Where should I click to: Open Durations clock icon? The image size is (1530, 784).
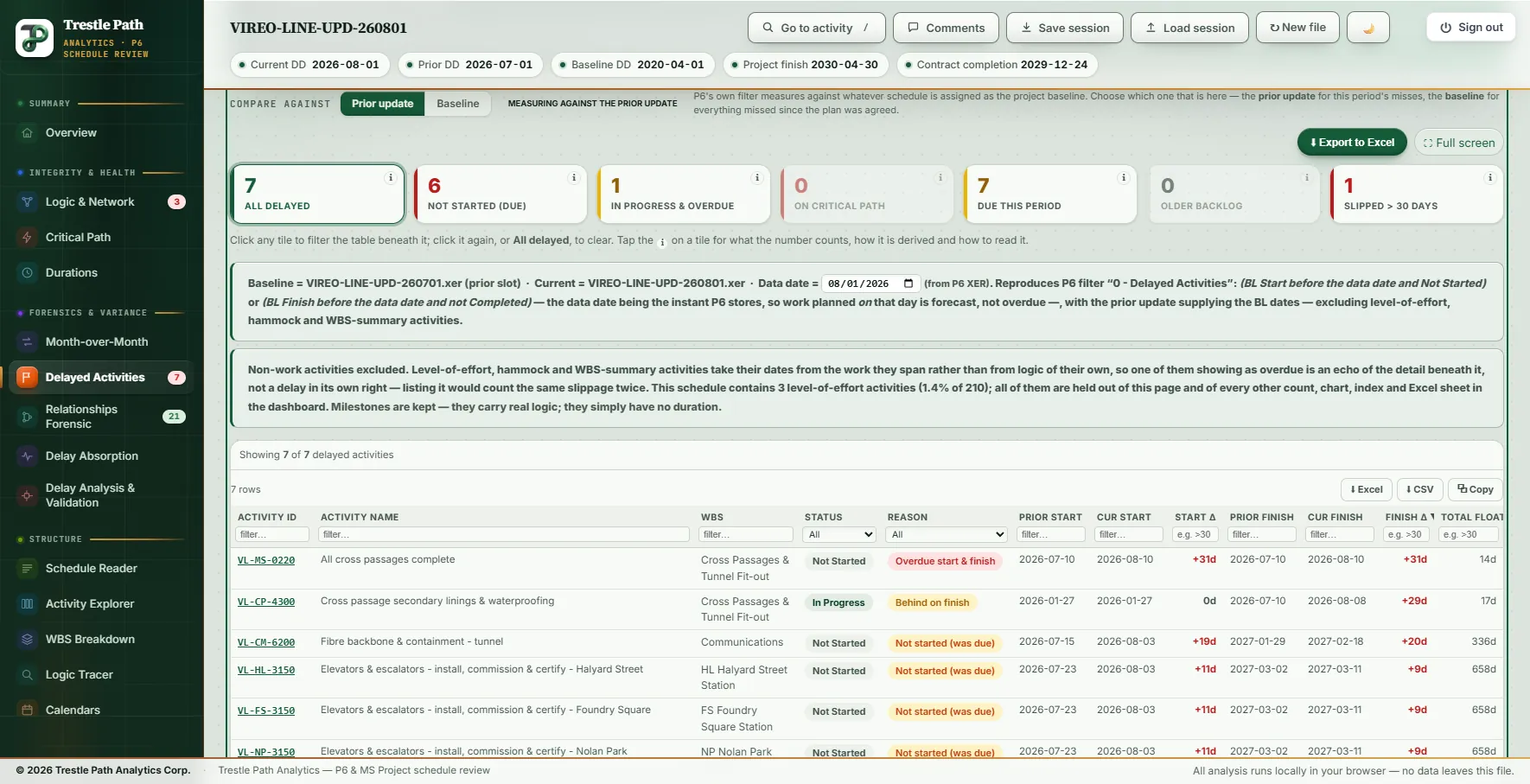(x=27, y=273)
